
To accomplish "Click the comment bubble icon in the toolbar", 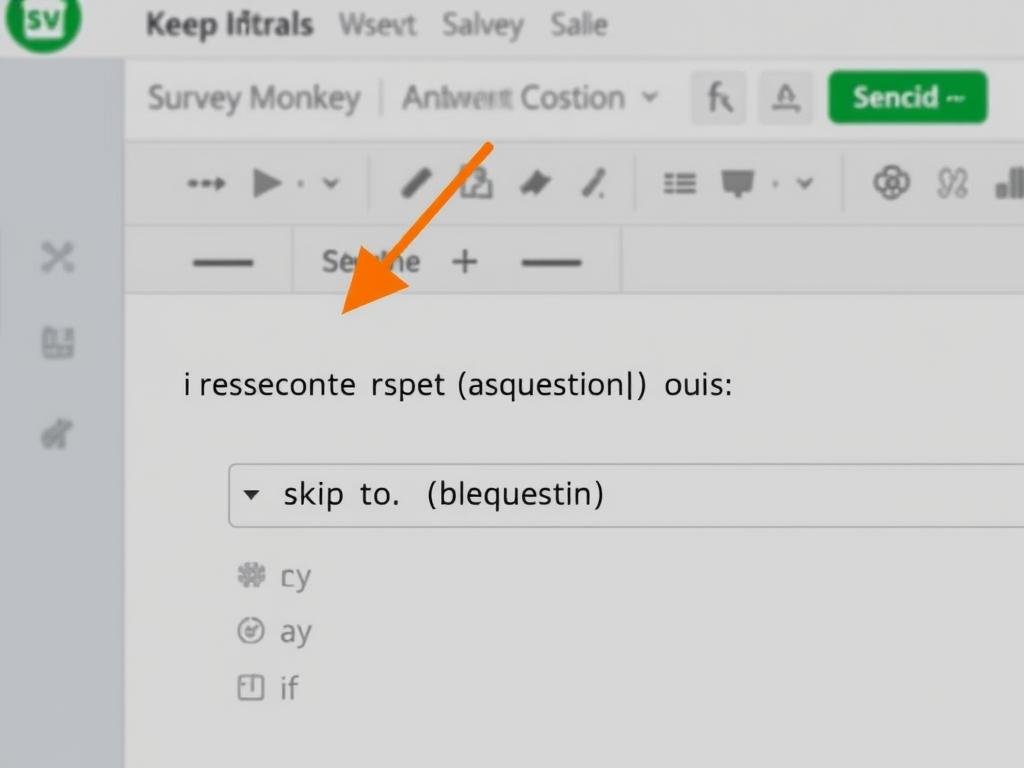I will 736,182.
